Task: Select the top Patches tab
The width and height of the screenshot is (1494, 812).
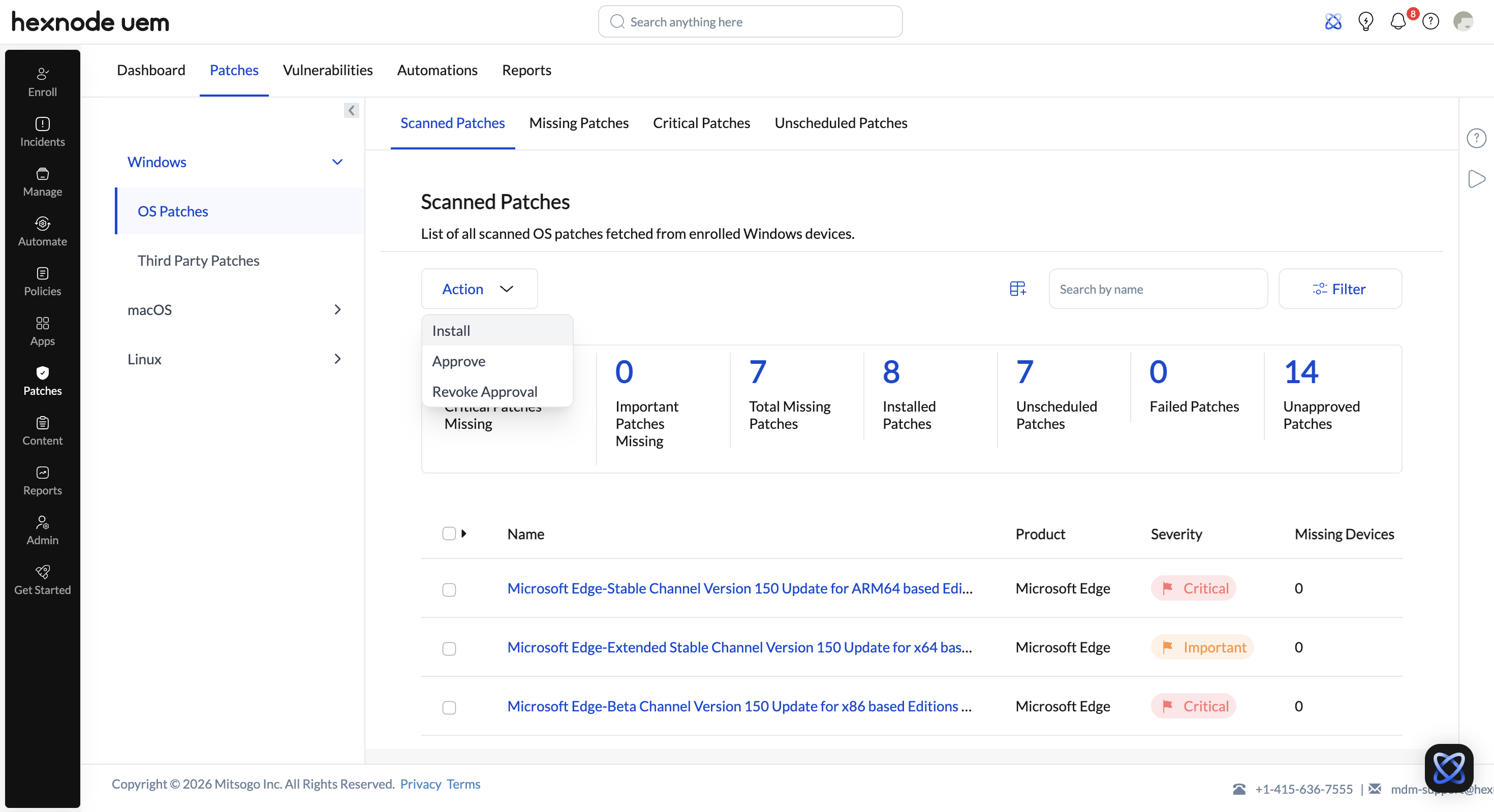Action: point(234,70)
